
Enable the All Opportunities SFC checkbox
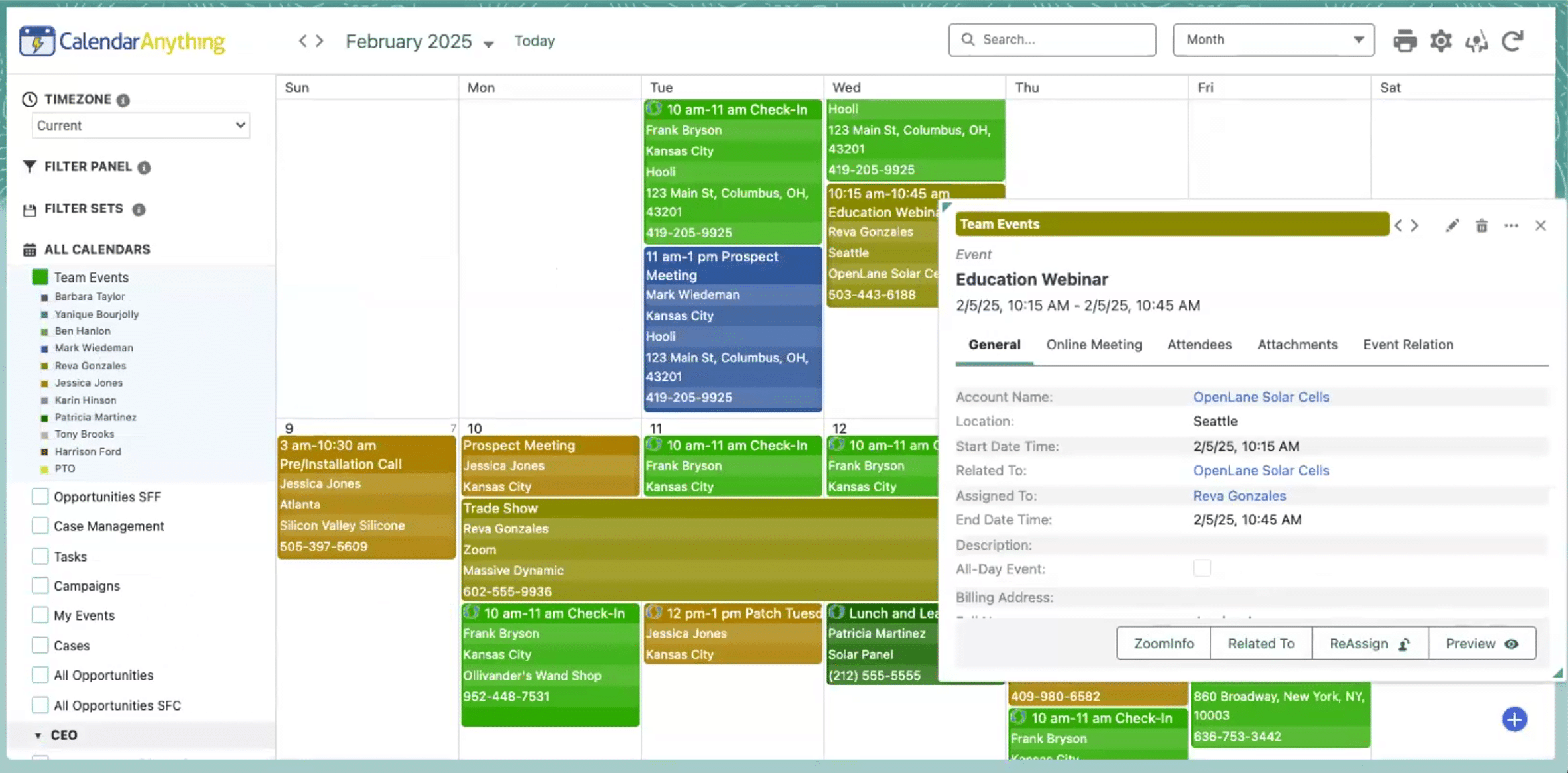point(40,705)
